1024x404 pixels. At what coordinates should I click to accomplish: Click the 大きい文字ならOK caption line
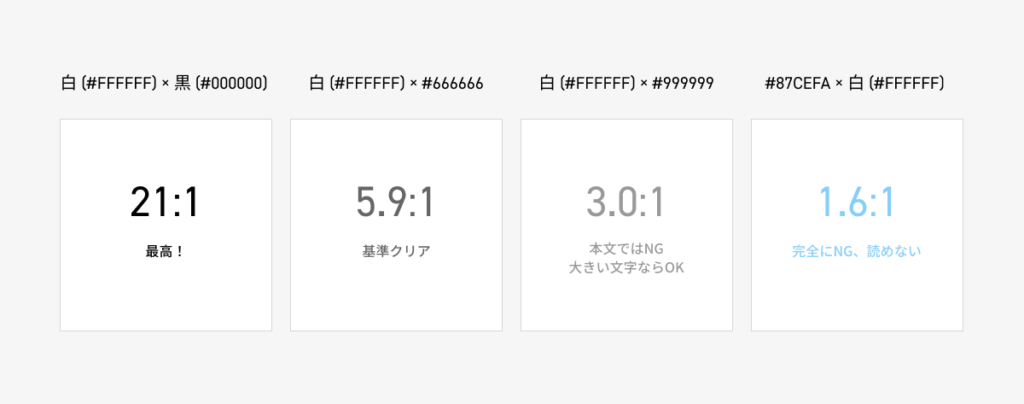point(626,266)
